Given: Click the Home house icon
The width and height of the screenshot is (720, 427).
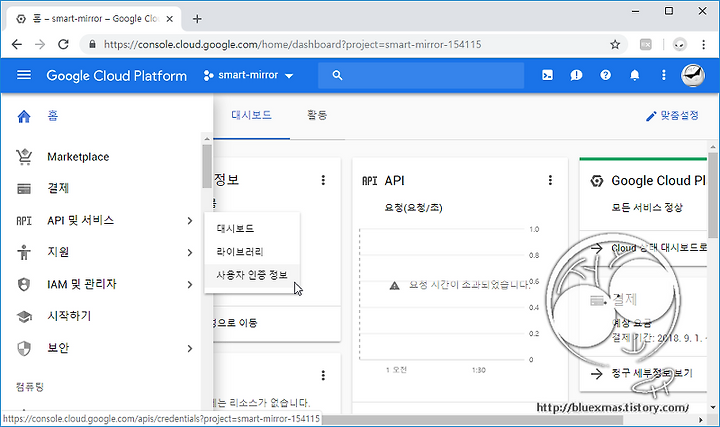Looking at the screenshot, I should click(24, 117).
